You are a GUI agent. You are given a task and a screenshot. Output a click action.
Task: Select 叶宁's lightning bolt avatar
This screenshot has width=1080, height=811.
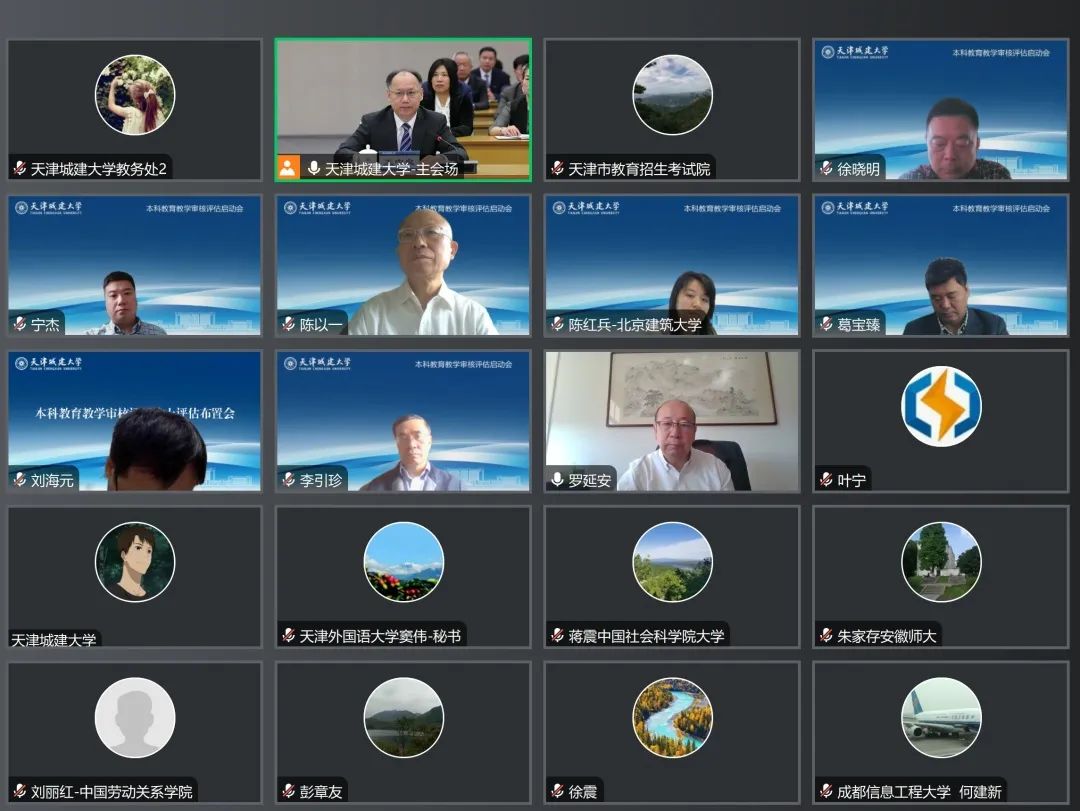coord(941,406)
